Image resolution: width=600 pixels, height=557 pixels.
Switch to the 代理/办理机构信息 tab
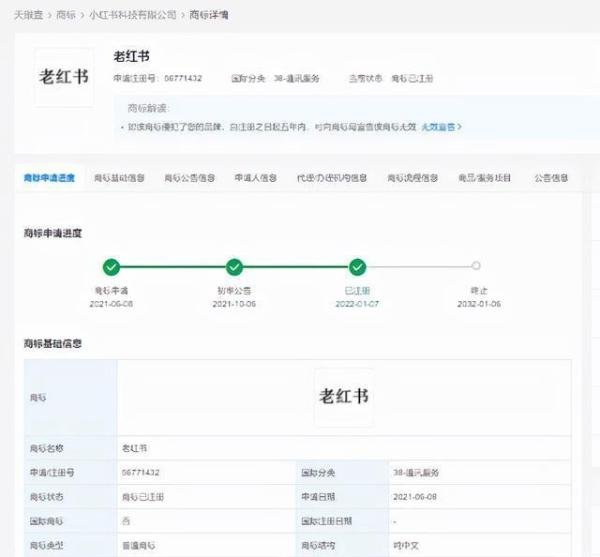point(332,178)
